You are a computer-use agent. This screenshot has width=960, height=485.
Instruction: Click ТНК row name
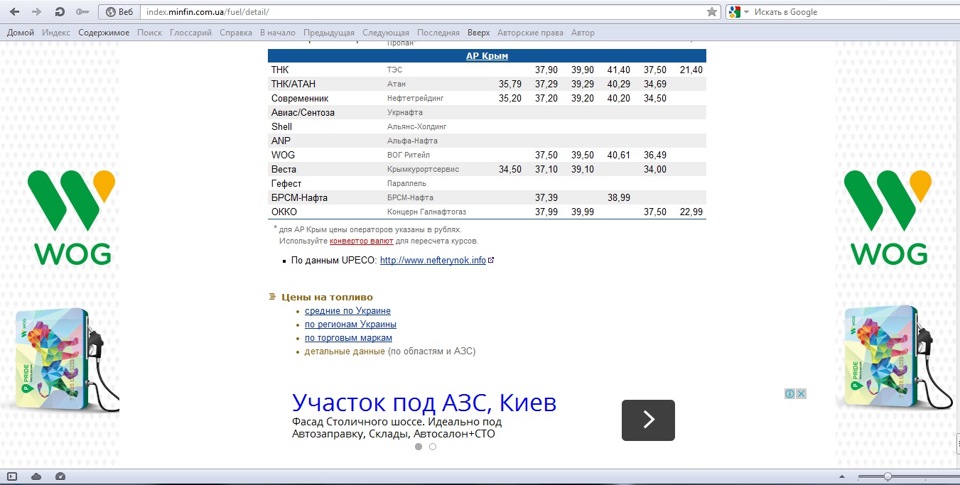(280, 70)
